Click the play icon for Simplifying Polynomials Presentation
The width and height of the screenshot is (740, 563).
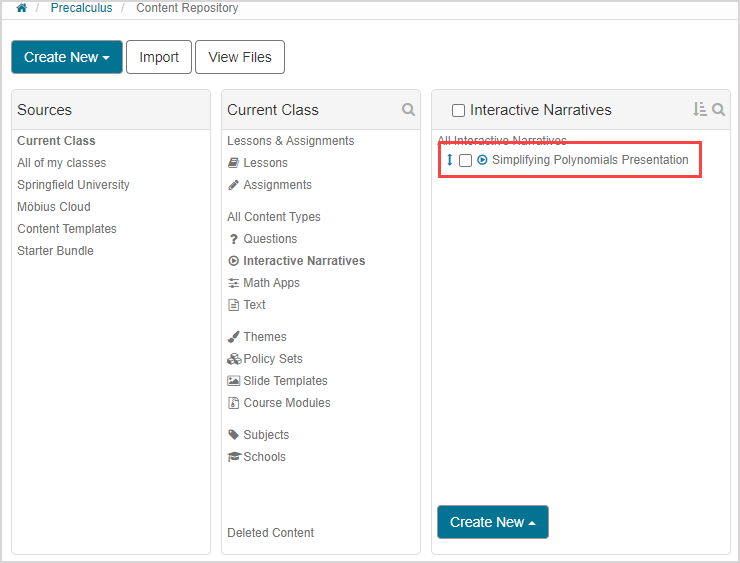point(482,160)
